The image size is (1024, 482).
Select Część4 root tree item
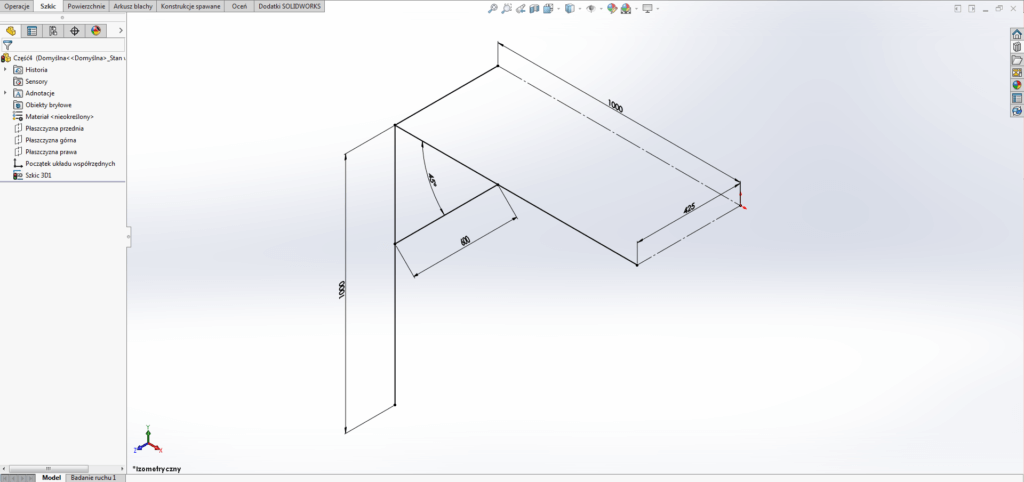pyautogui.click(x=64, y=57)
